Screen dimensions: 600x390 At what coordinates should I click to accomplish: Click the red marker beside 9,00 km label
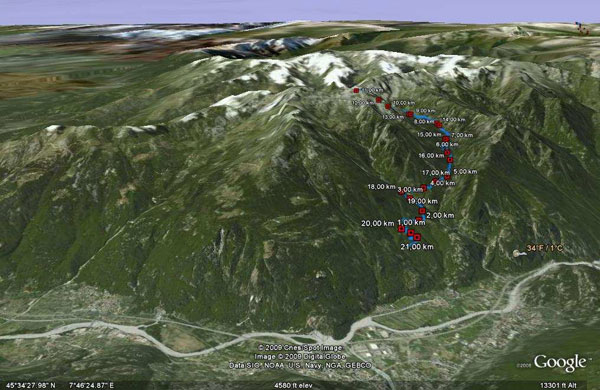[410, 114]
